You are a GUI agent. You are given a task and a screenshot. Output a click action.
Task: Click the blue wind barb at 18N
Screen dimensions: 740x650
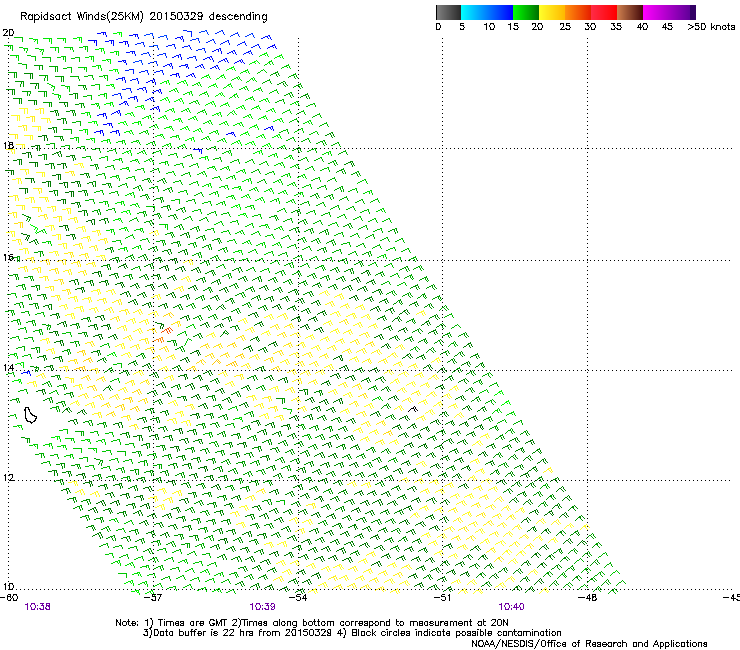198,150
